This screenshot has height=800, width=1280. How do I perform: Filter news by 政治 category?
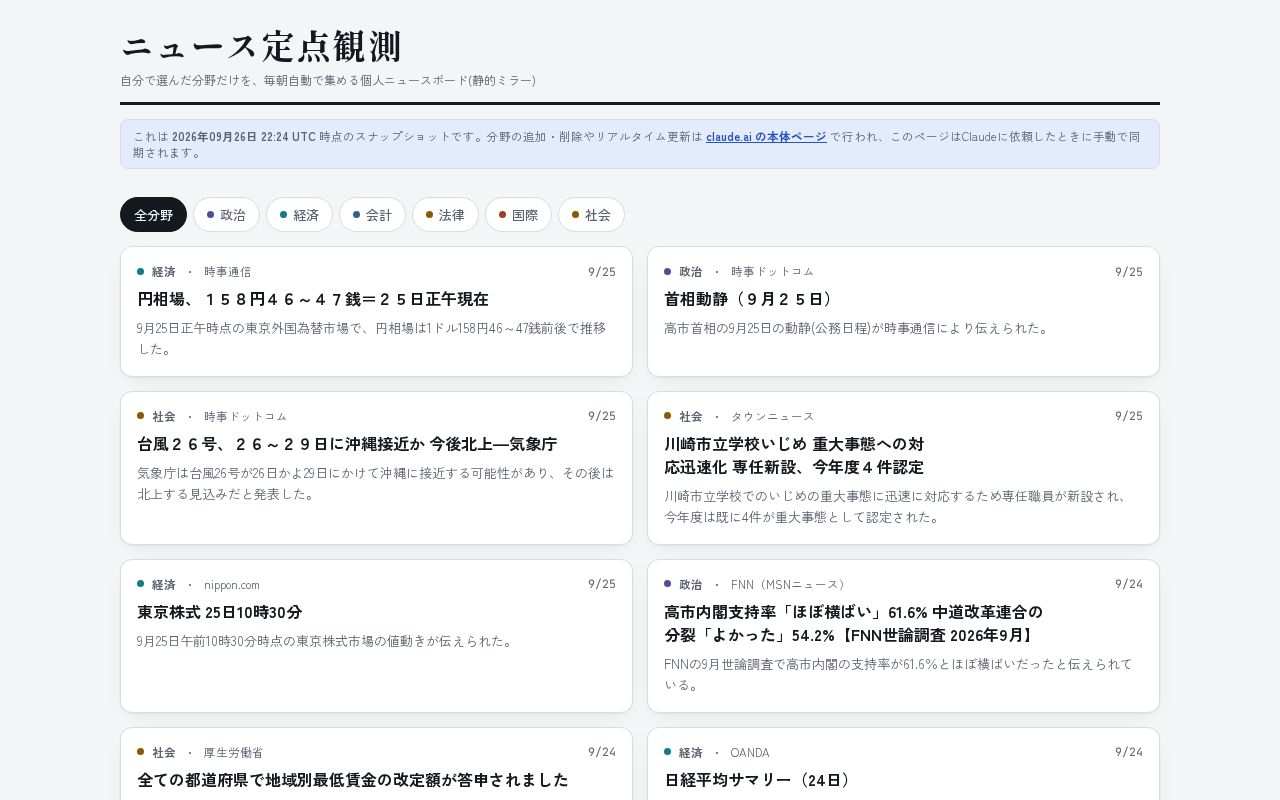click(x=226, y=215)
